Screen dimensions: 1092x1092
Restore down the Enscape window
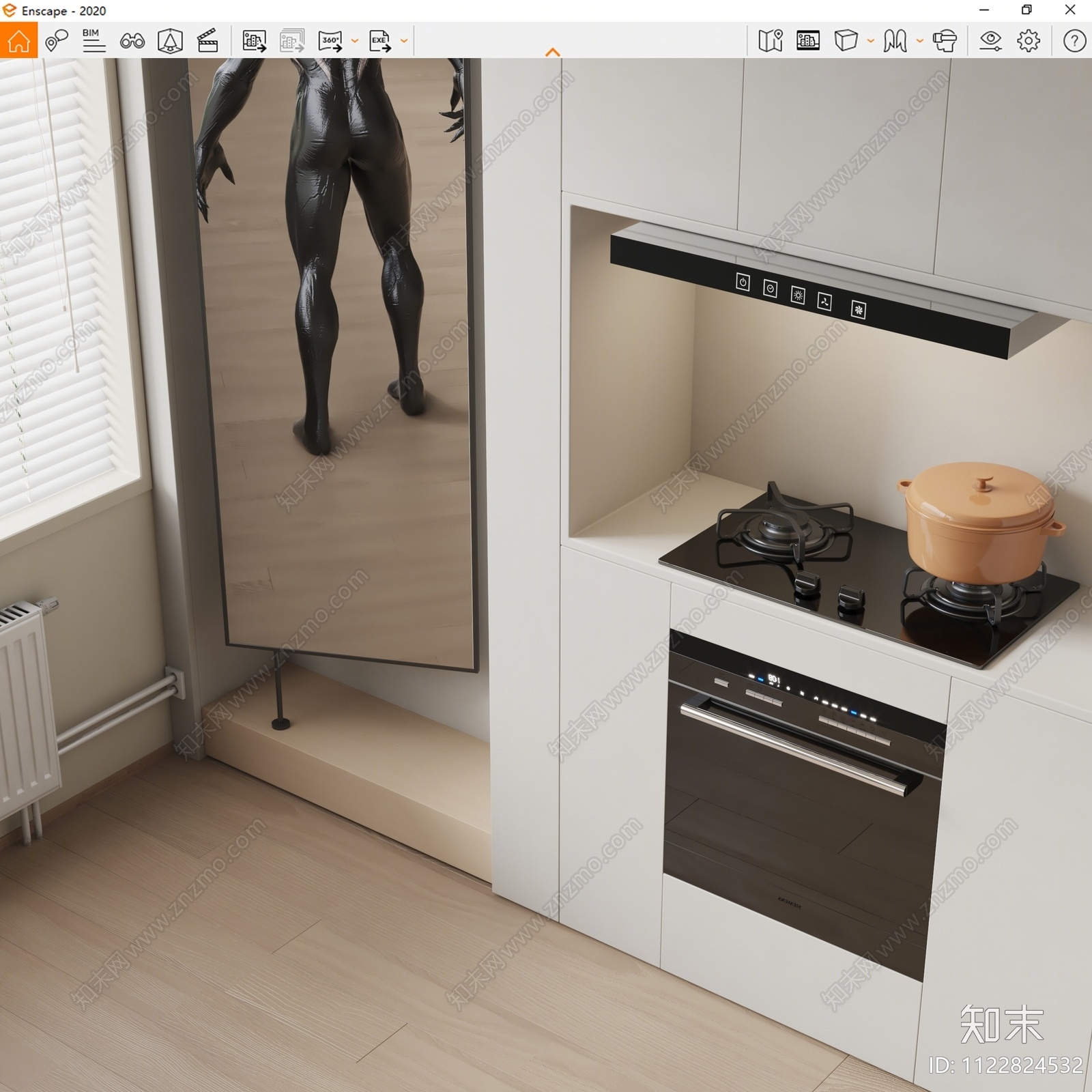pos(1026,10)
